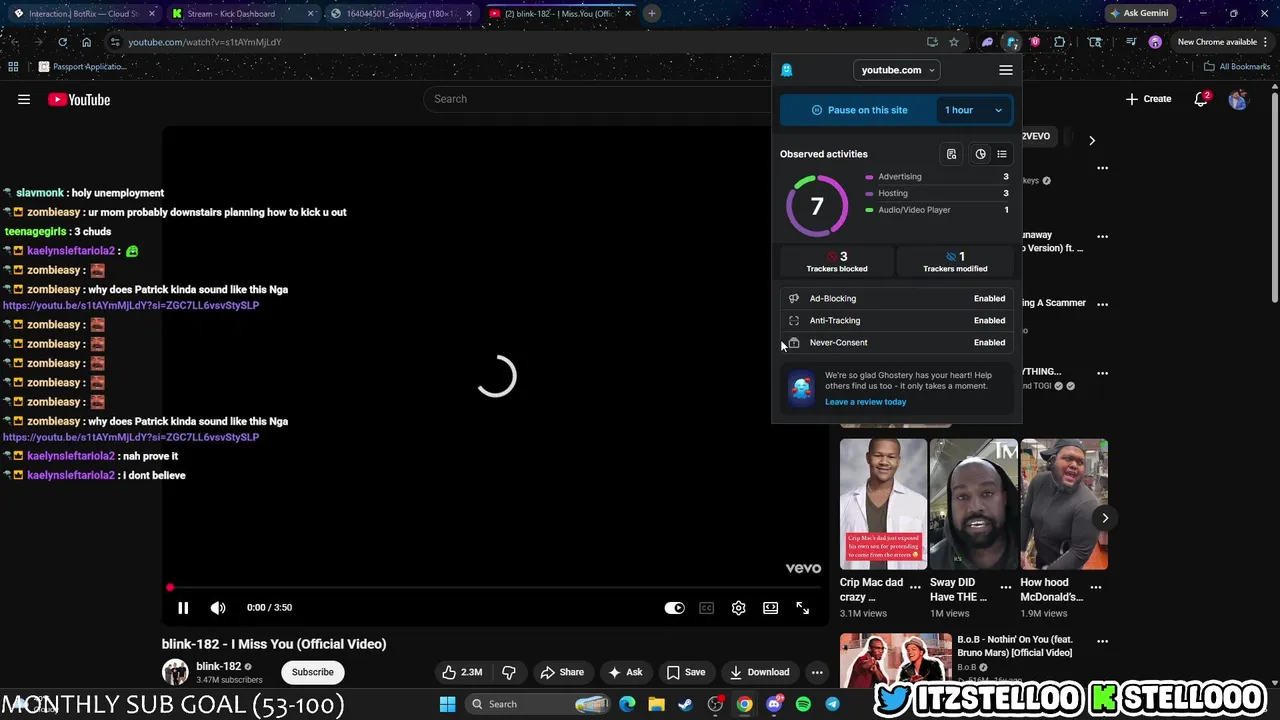Open the Crip Mac dad short thumbnail

[x=883, y=504]
